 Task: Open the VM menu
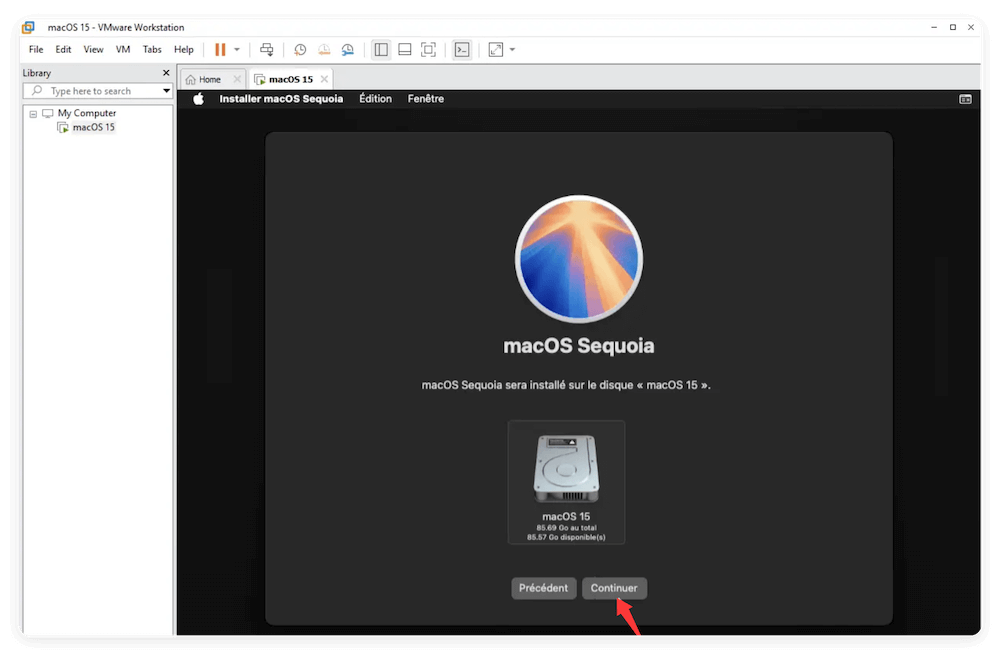click(x=122, y=48)
